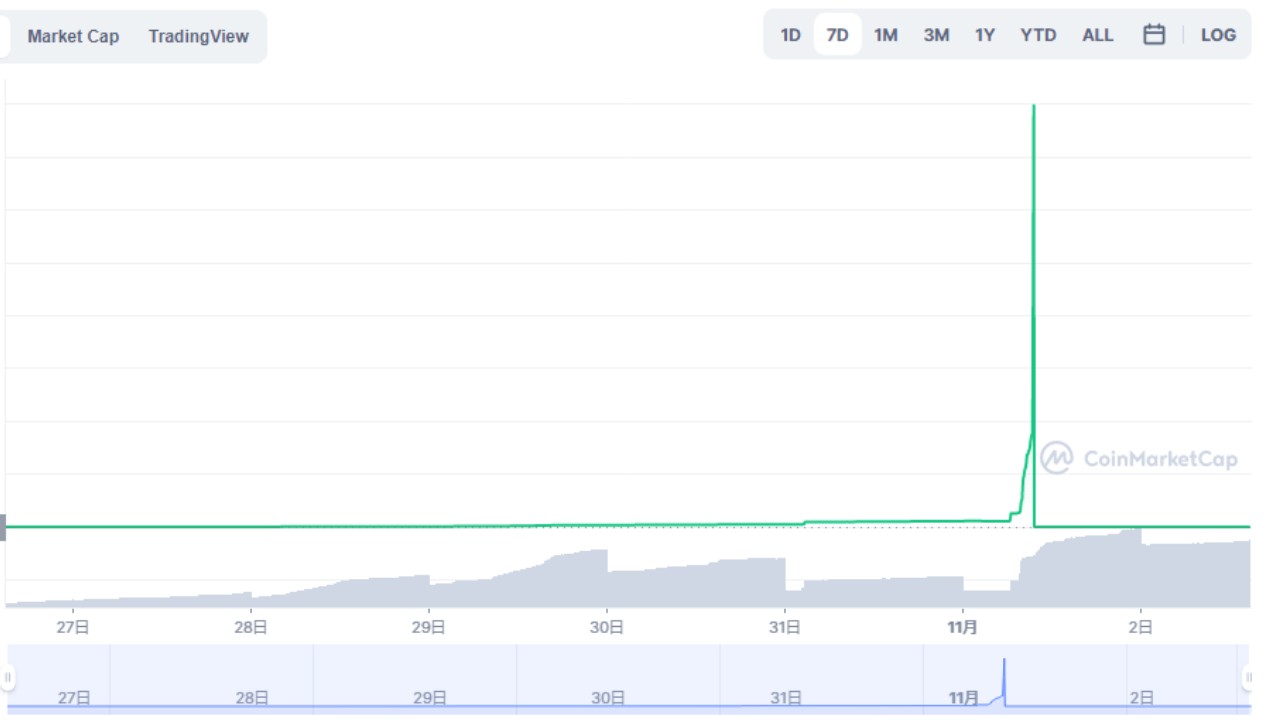Screen dimensions: 1280x720
Task: Switch to the TradingView tab
Action: (198, 36)
